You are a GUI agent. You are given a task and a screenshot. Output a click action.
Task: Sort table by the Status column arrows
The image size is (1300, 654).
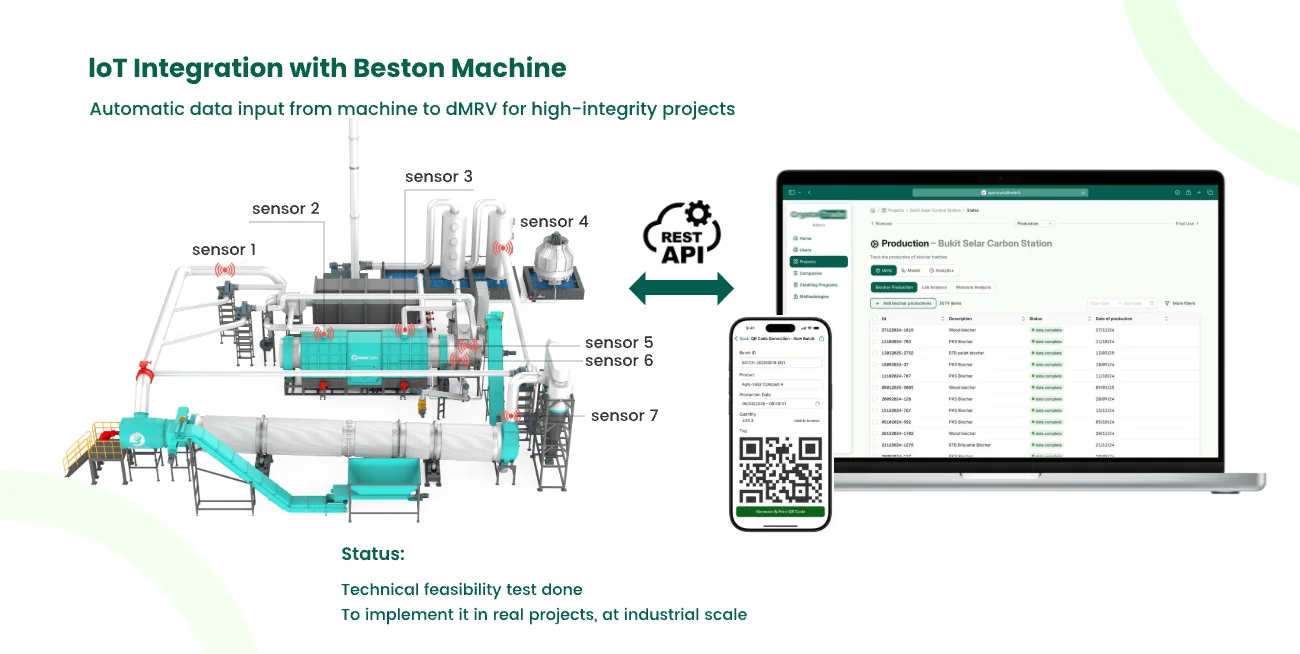point(1089,318)
